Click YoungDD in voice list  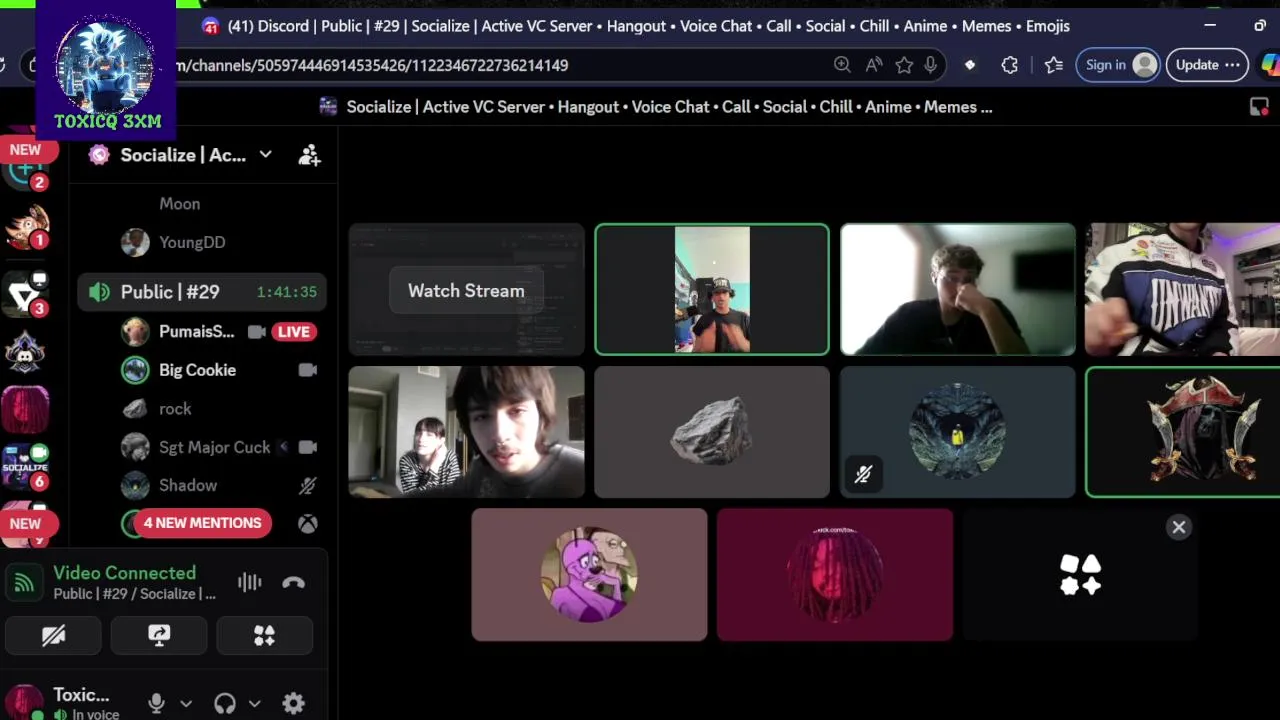pyautogui.click(x=191, y=242)
